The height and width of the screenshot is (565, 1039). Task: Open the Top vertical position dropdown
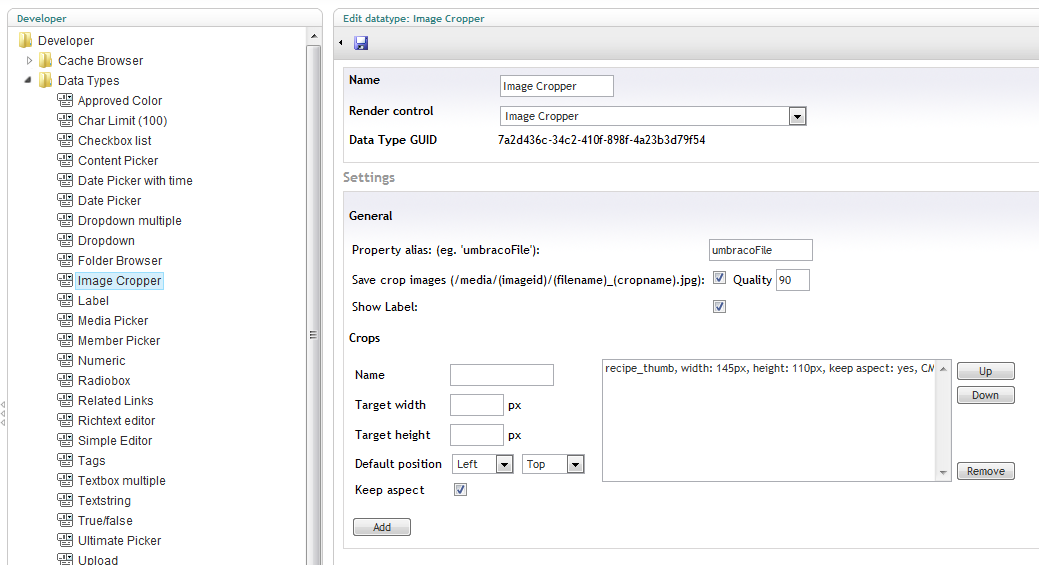tap(575, 464)
